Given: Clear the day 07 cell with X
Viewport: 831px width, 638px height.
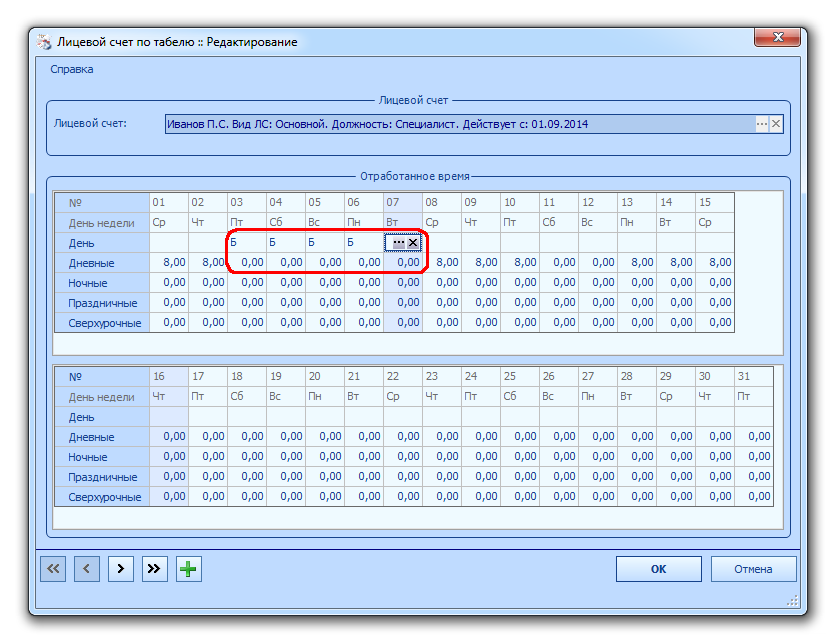Looking at the screenshot, I should coord(413,243).
